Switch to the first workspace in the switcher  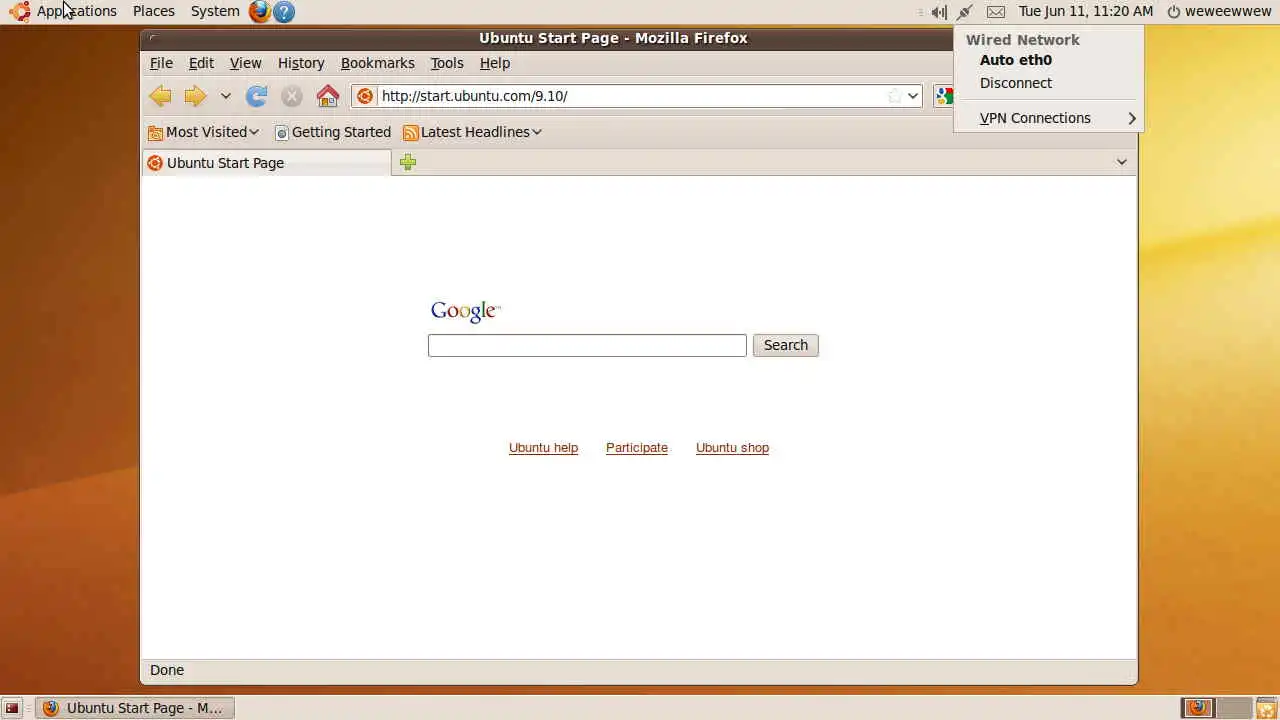coord(1198,708)
